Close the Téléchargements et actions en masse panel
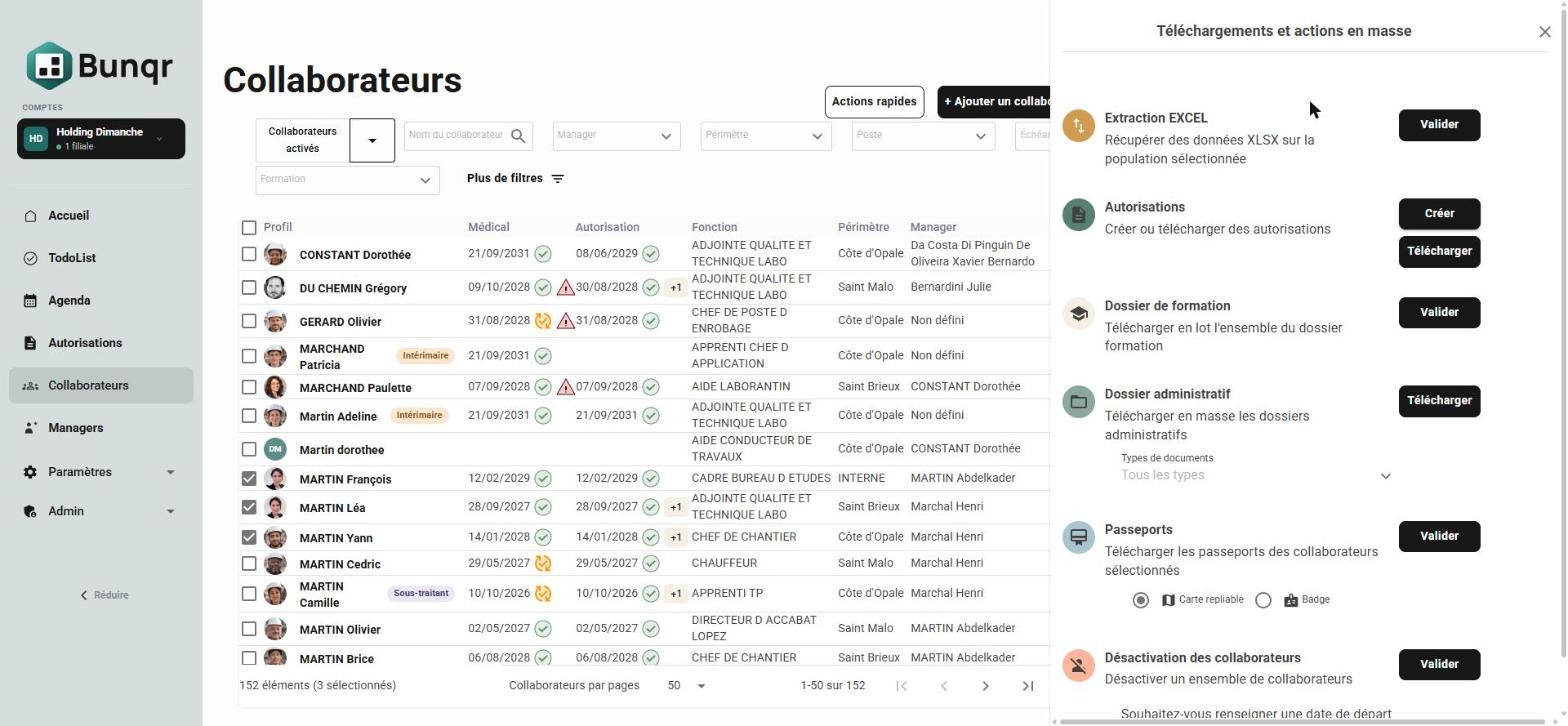 coord(1544,32)
